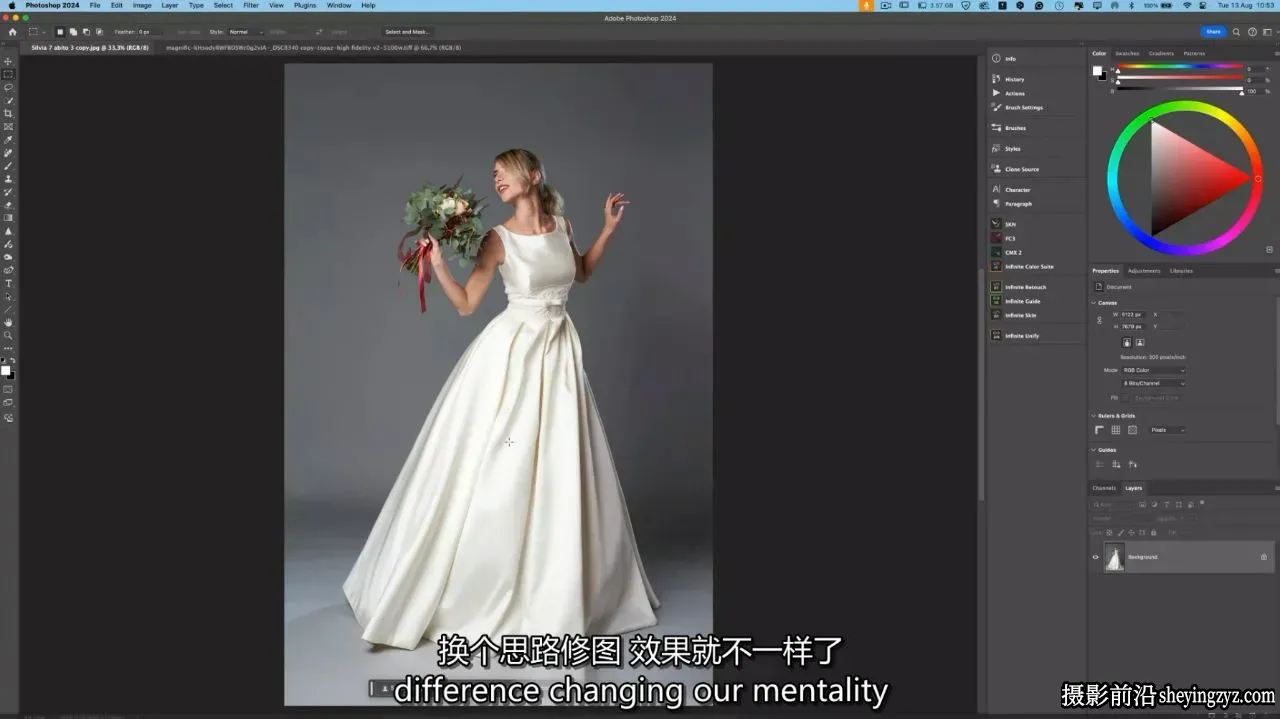The width and height of the screenshot is (1280, 719).
Task: Open the Actions panel icon
Action: [x=996, y=93]
